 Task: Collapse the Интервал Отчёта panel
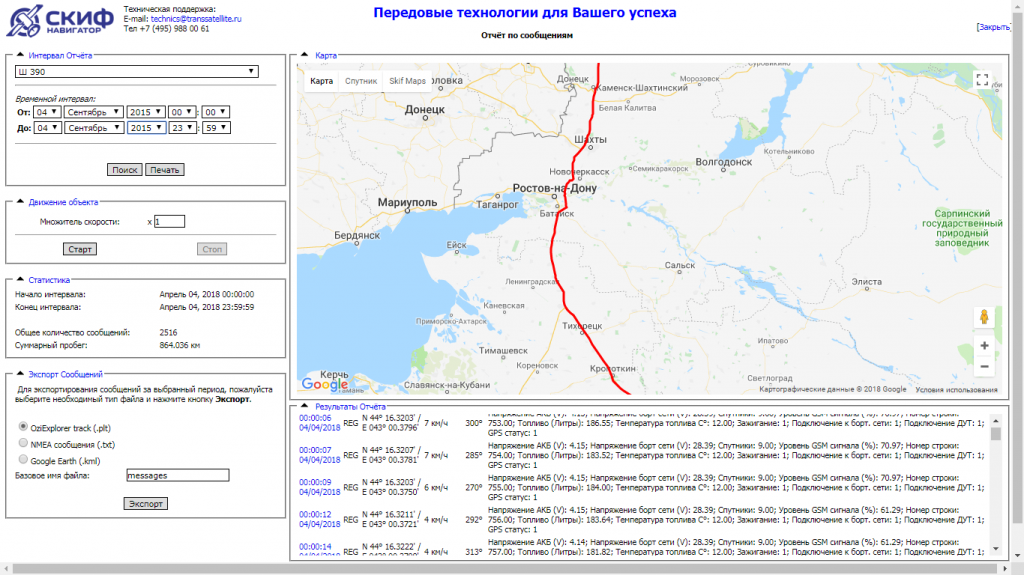[x=20, y=55]
